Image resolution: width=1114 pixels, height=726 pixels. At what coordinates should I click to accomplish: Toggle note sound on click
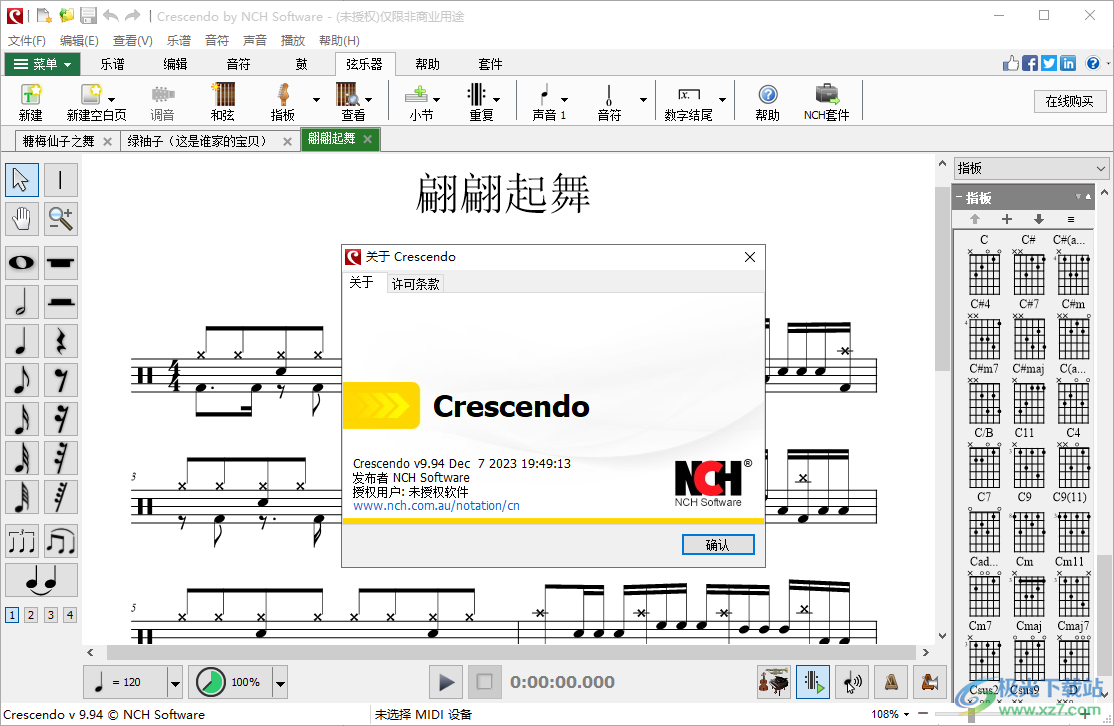pyautogui.click(x=852, y=681)
